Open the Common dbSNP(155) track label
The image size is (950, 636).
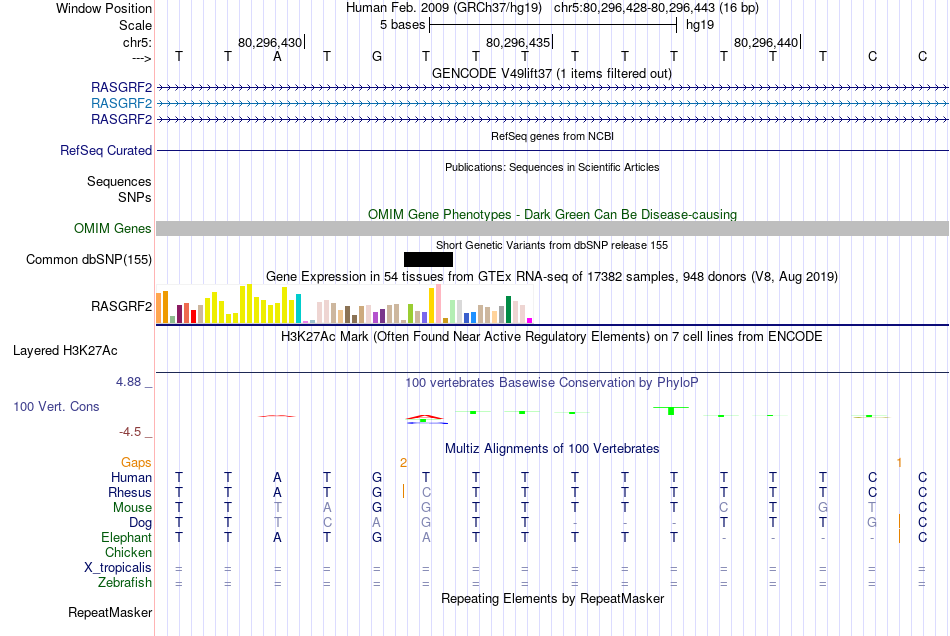[88, 259]
